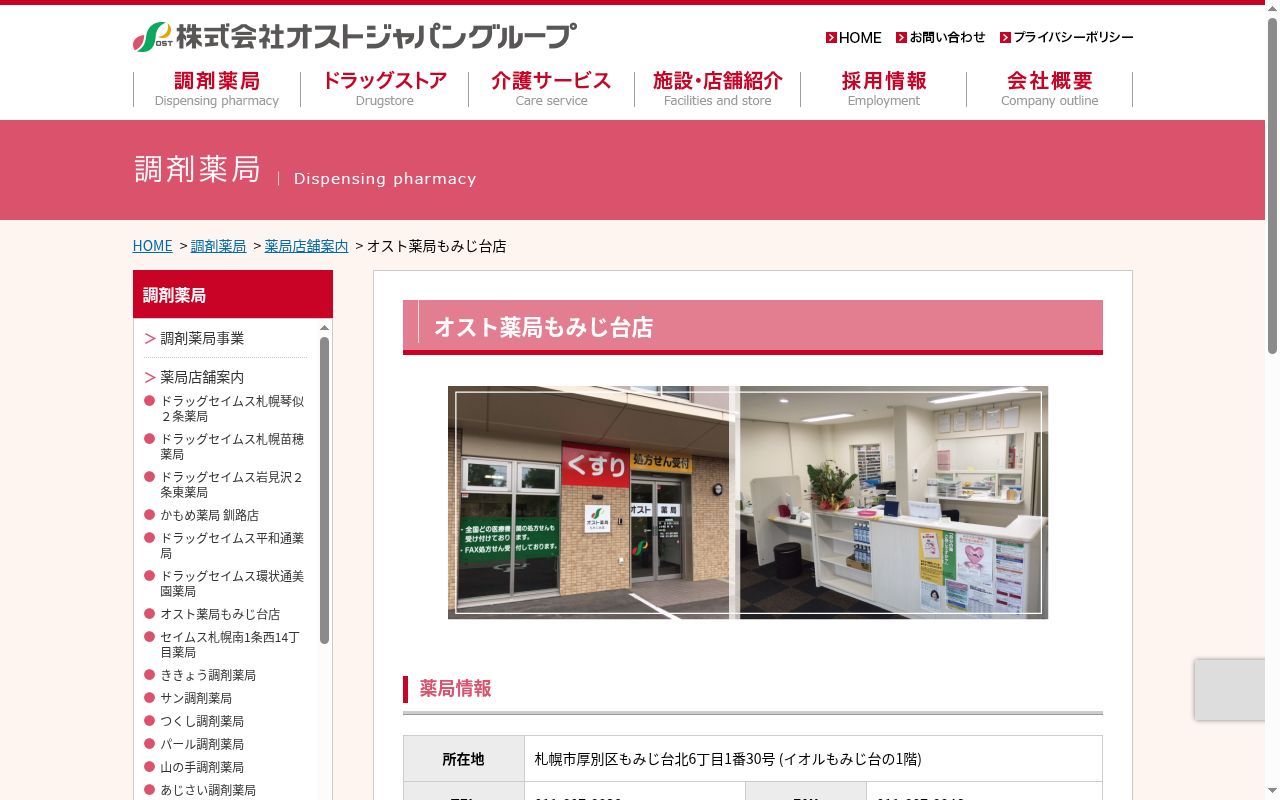Viewport: 1280px width, 800px height.
Task: Open 薬局店舗案内 in the sidebar
Action: point(202,377)
